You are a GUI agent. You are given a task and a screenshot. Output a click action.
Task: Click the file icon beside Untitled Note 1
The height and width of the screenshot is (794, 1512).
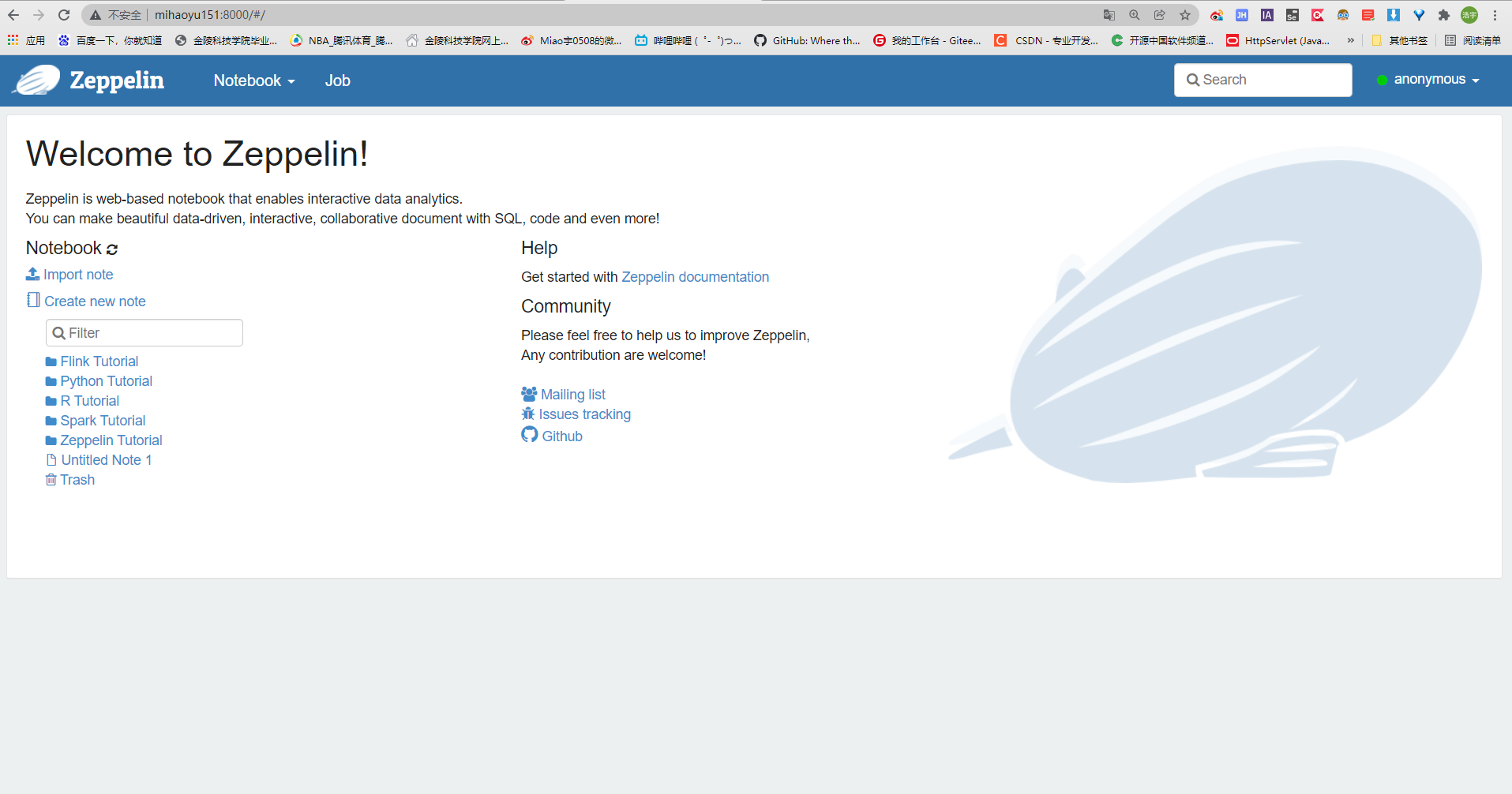(51, 459)
